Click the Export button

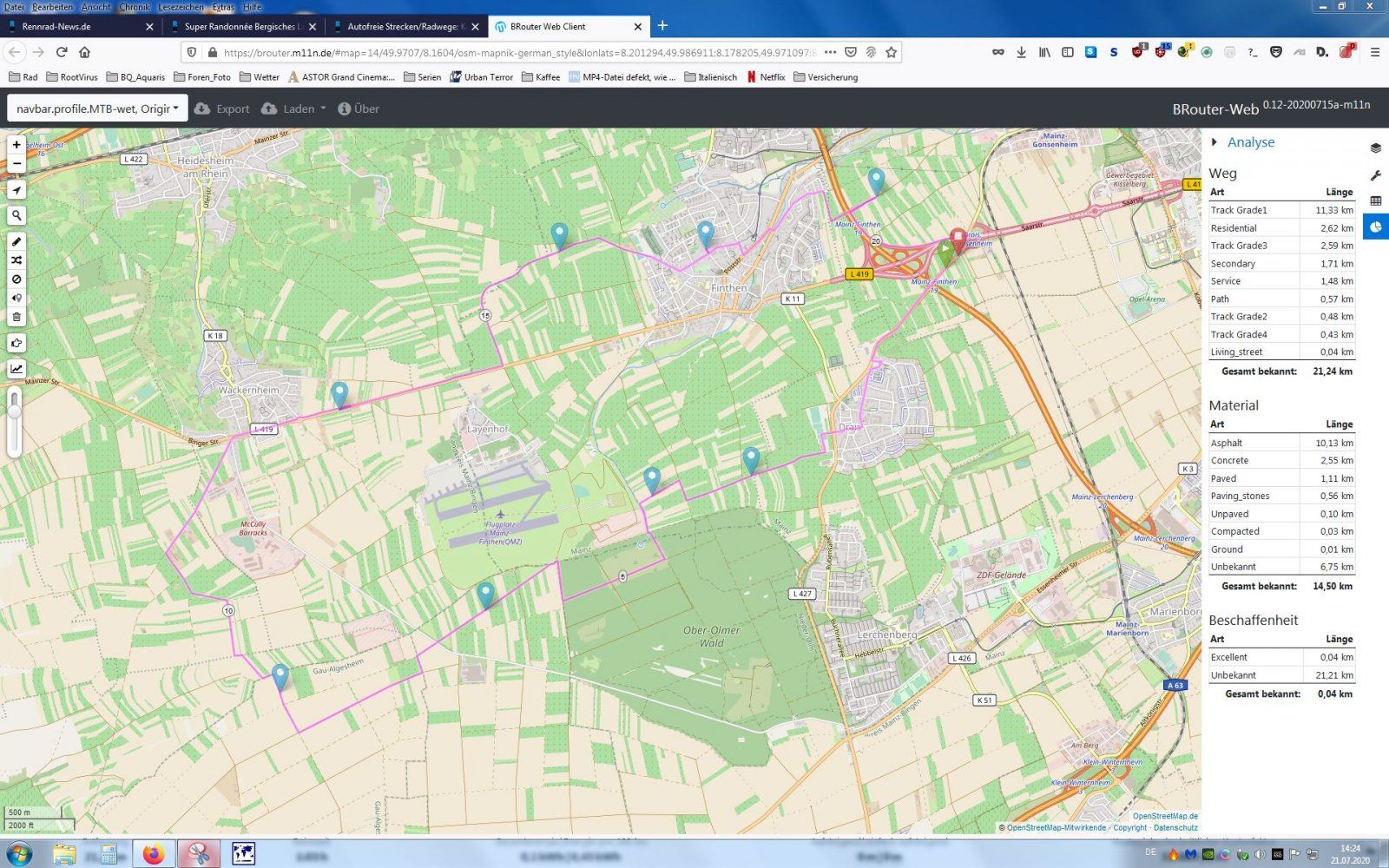[221, 108]
